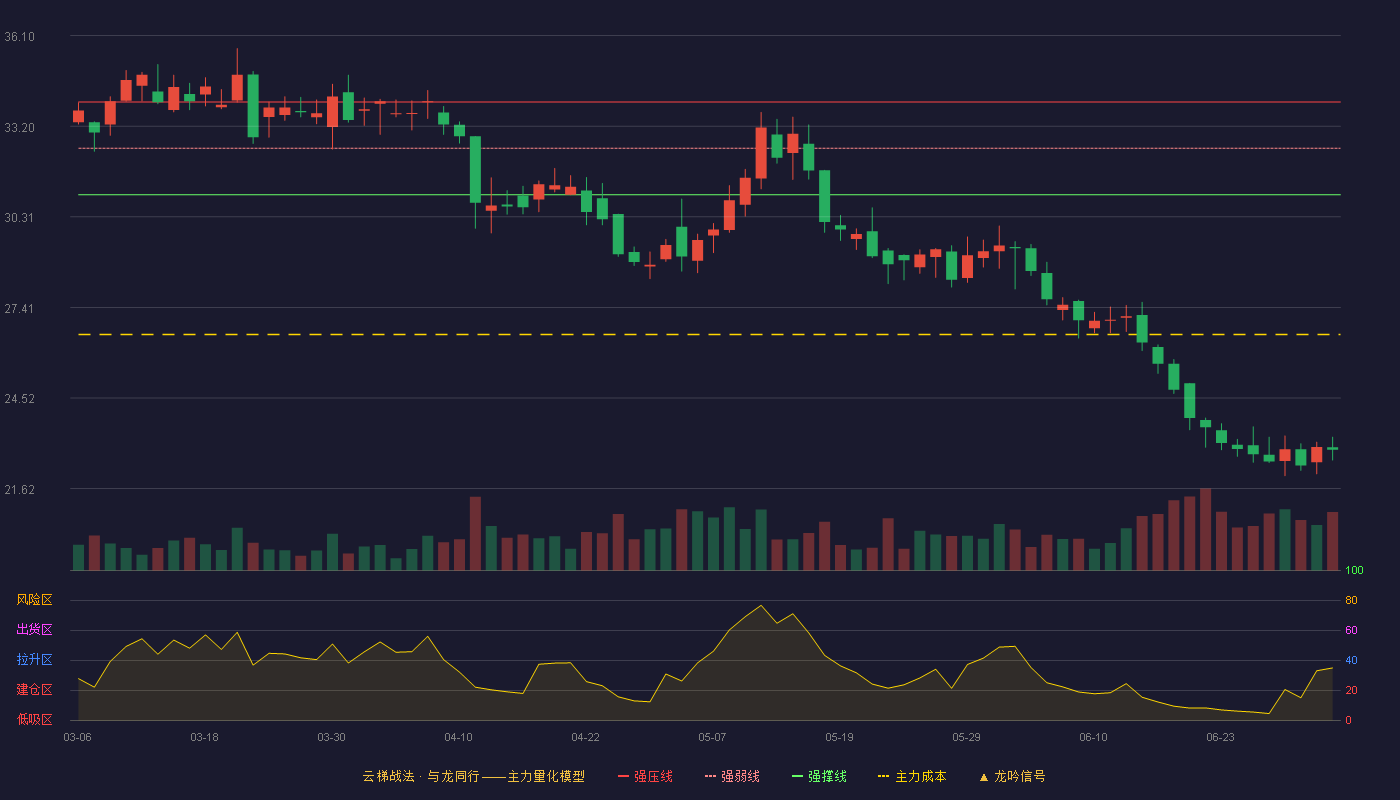Click the 06-10 date label
The width and height of the screenshot is (1400, 800).
click(1093, 737)
